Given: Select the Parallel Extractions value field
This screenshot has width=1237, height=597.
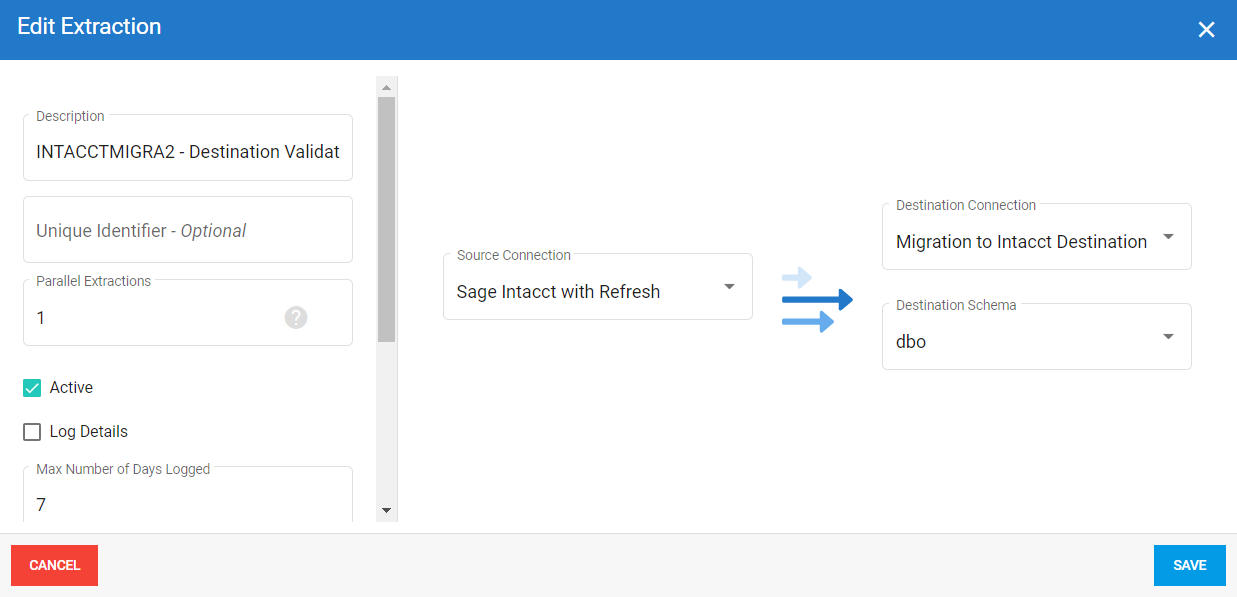Looking at the screenshot, I should [x=150, y=318].
